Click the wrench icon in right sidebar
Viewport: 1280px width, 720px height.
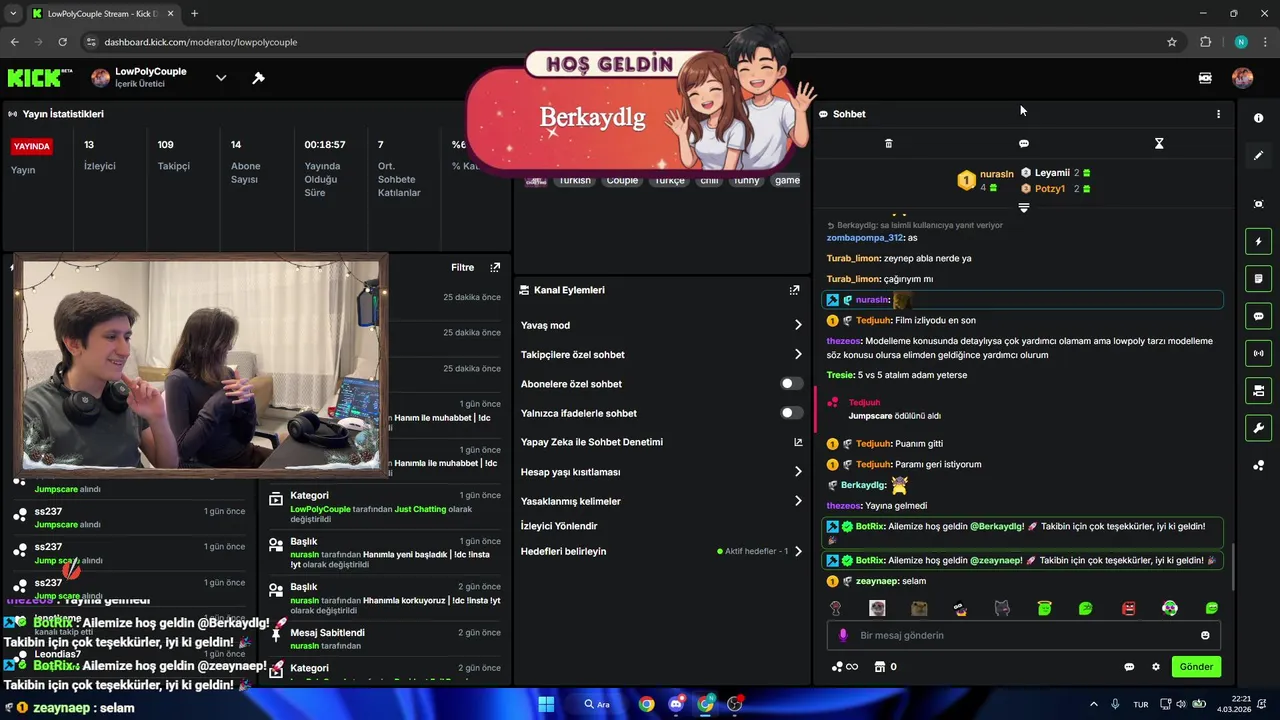[1258, 428]
